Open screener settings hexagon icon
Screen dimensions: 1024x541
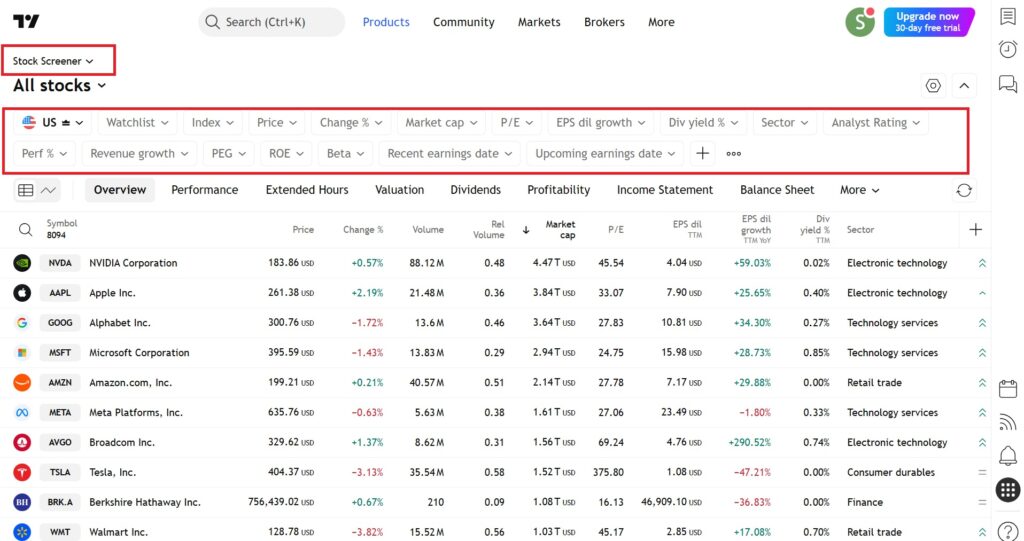pyautogui.click(x=933, y=86)
